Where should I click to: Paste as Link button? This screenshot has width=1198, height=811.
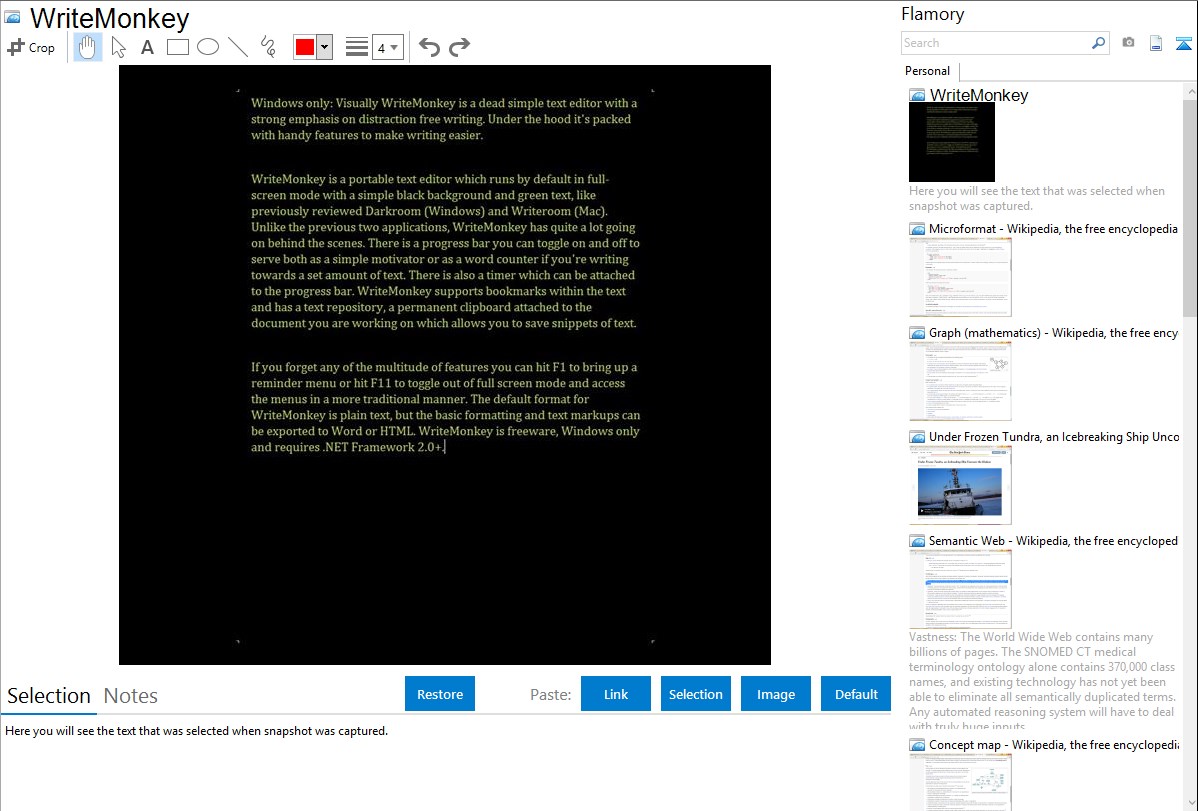pyautogui.click(x=616, y=694)
